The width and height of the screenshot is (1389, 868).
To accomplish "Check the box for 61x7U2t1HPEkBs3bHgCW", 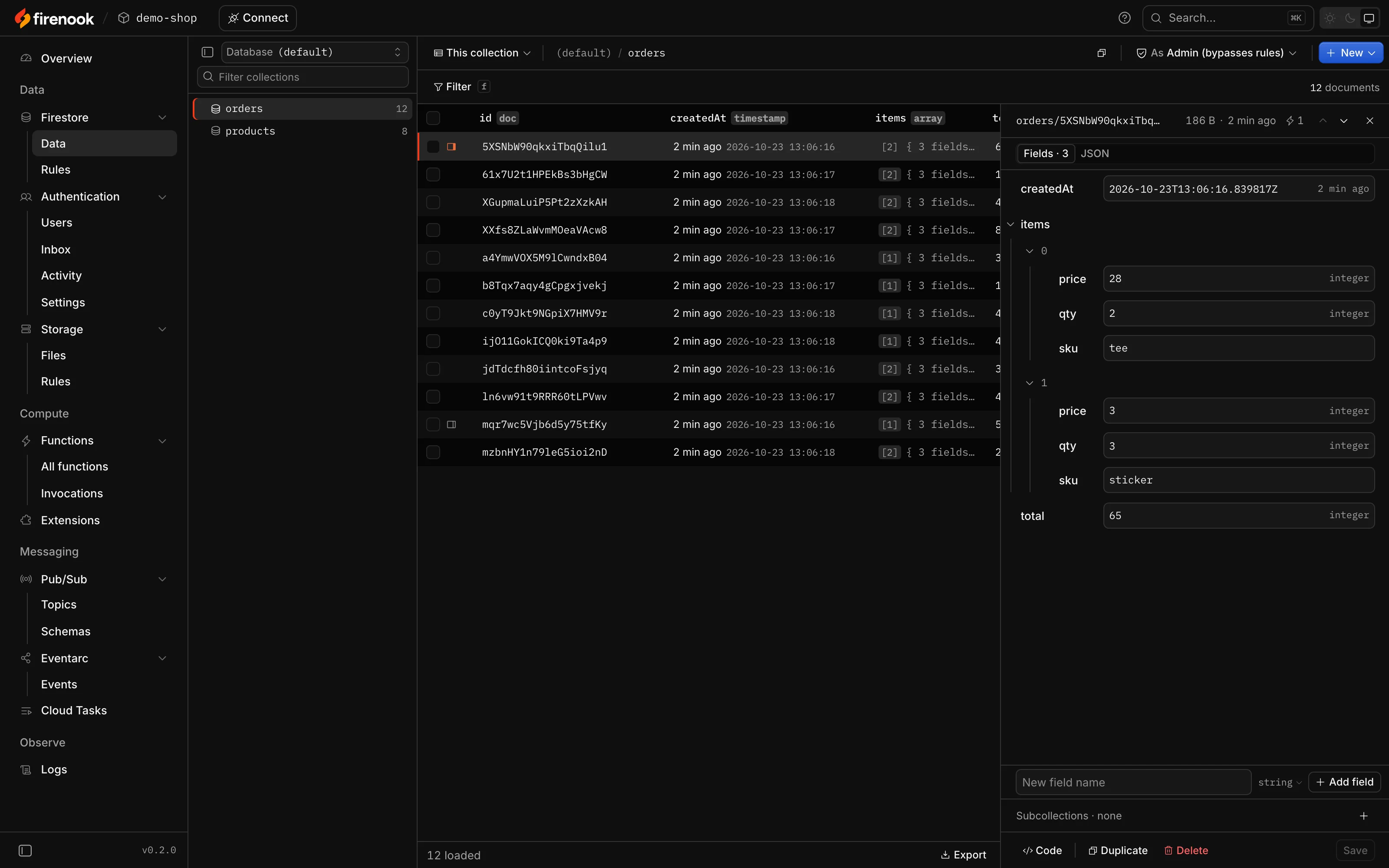I will pyautogui.click(x=433, y=174).
